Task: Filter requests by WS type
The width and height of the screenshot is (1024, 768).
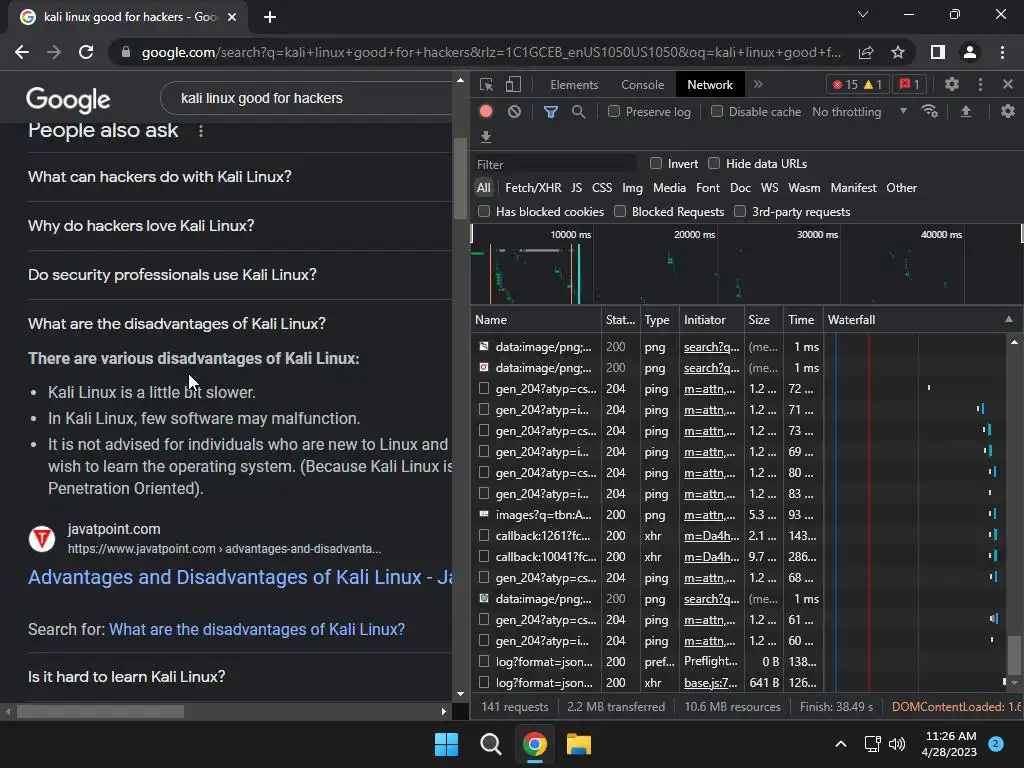Action: [x=769, y=187]
